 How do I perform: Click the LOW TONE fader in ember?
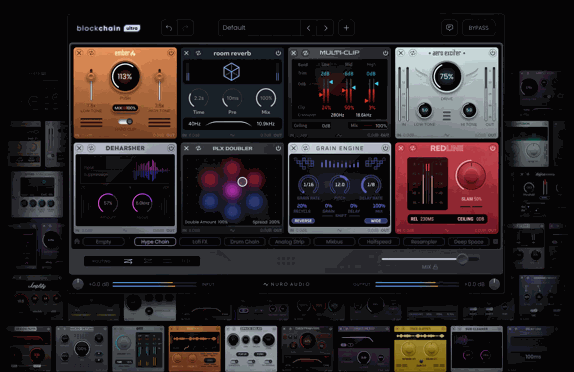(91, 77)
